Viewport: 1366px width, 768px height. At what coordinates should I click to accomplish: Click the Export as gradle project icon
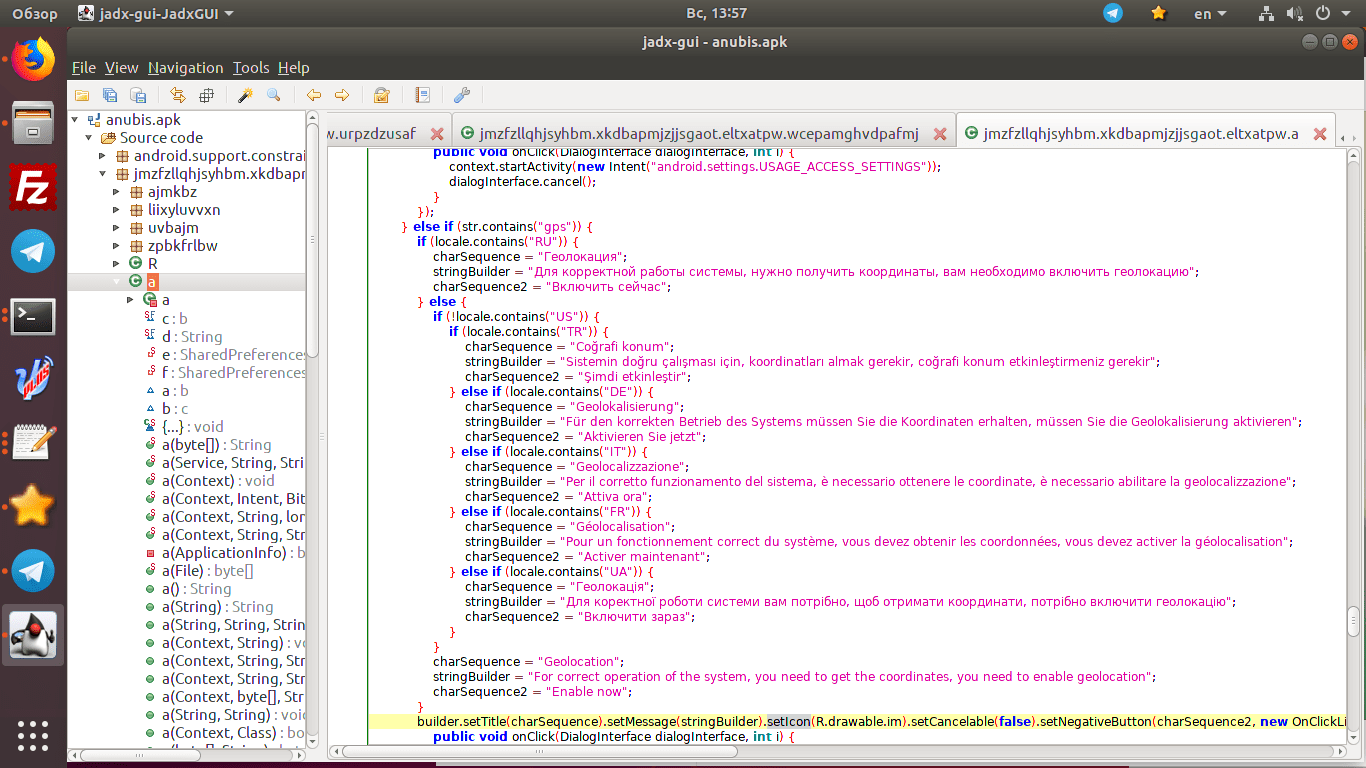[139, 96]
